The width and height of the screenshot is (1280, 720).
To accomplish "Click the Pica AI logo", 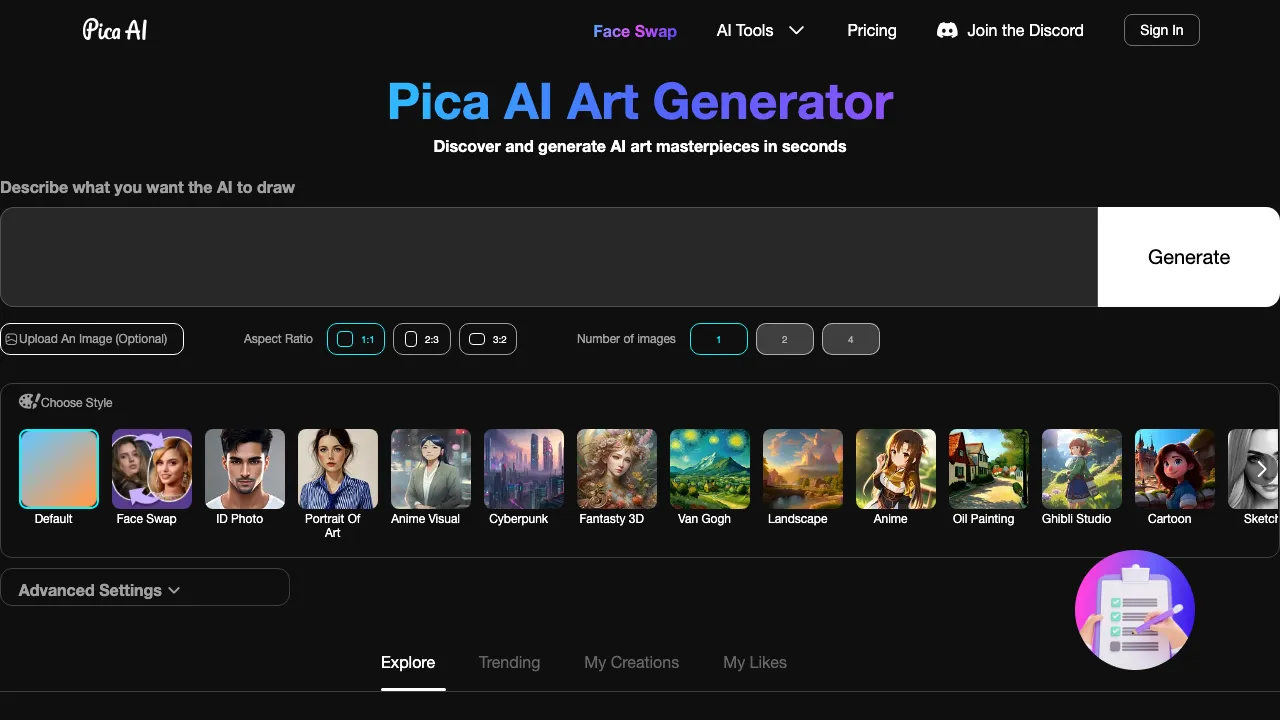I will coord(114,30).
